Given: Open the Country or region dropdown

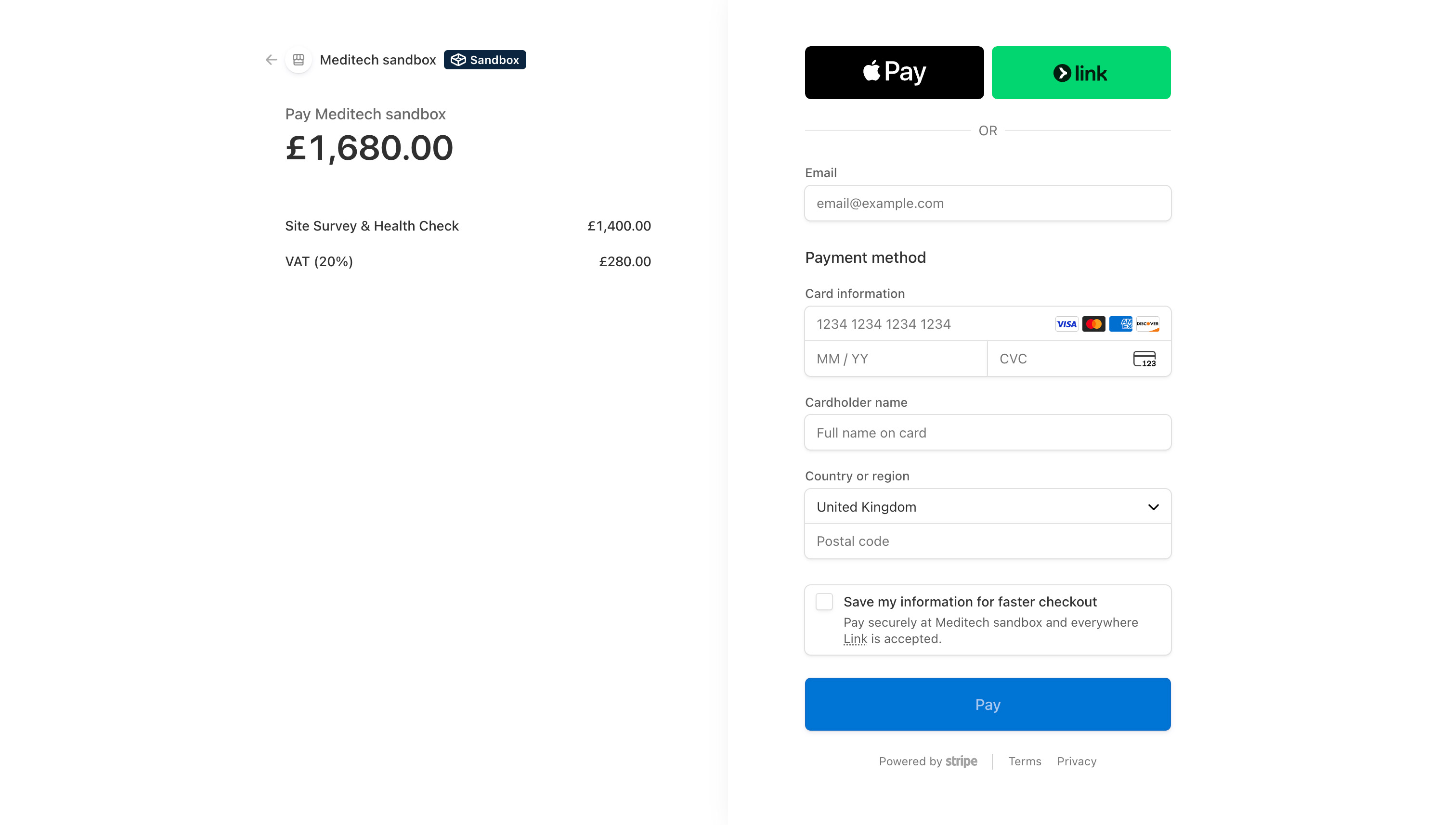Looking at the screenshot, I should pyautogui.click(x=987, y=506).
